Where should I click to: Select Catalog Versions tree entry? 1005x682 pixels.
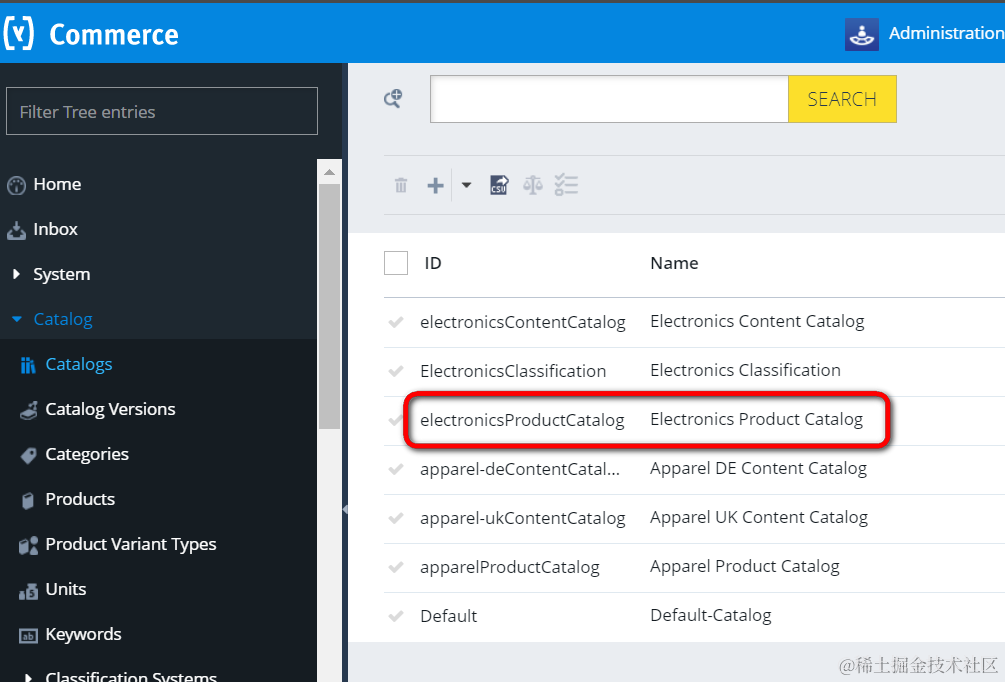point(110,409)
